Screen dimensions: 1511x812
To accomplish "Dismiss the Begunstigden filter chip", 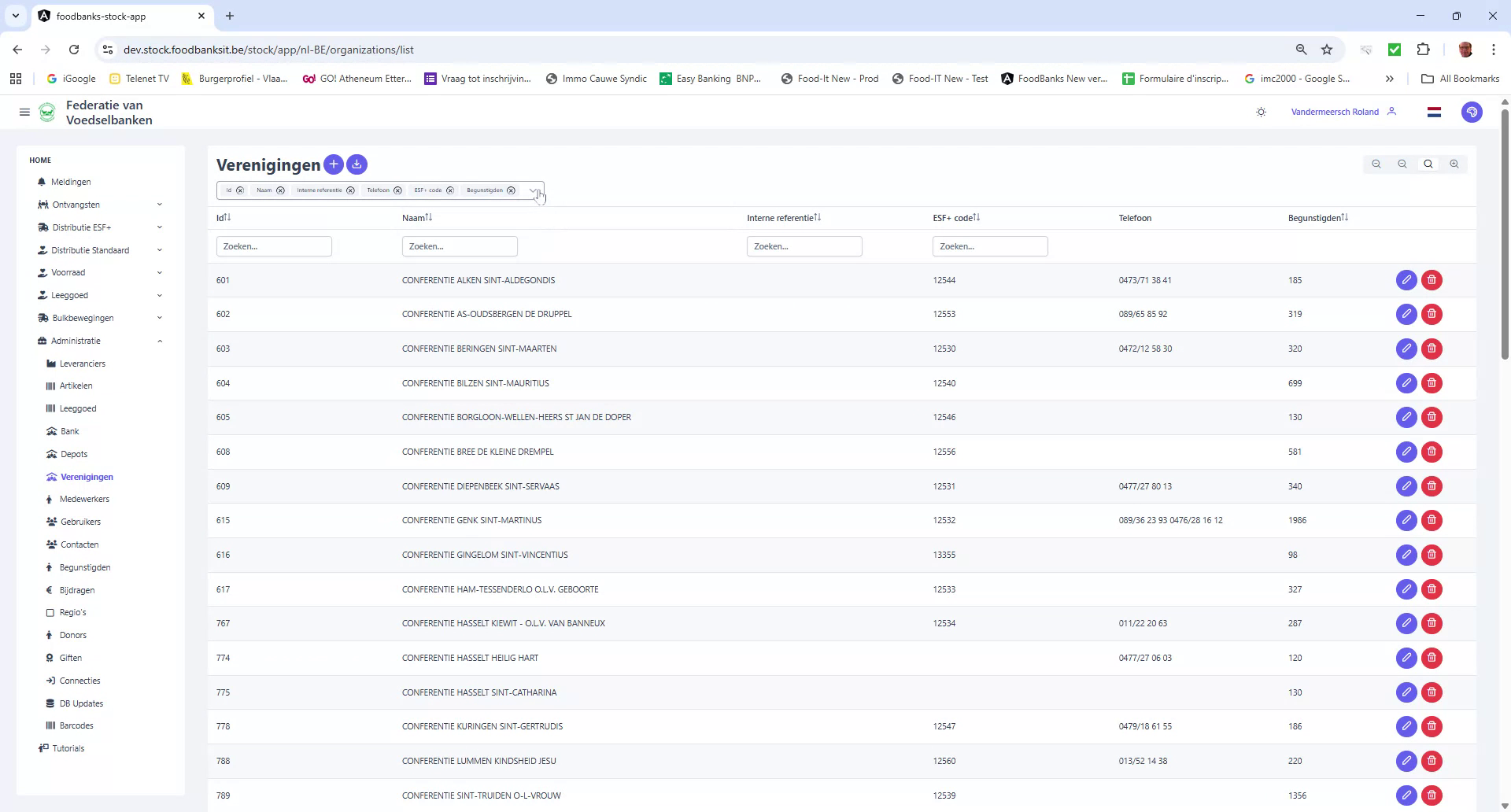I will (x=511, y=190).
